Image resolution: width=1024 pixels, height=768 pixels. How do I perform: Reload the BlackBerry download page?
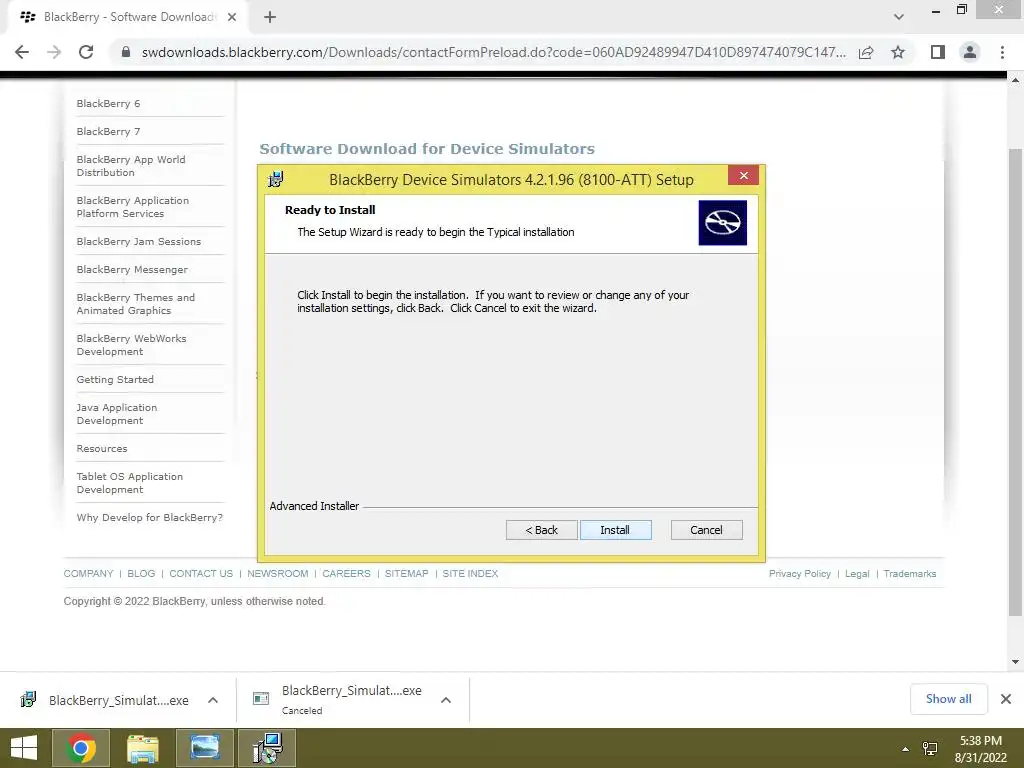pyautogui.click(x=86, y=52)
